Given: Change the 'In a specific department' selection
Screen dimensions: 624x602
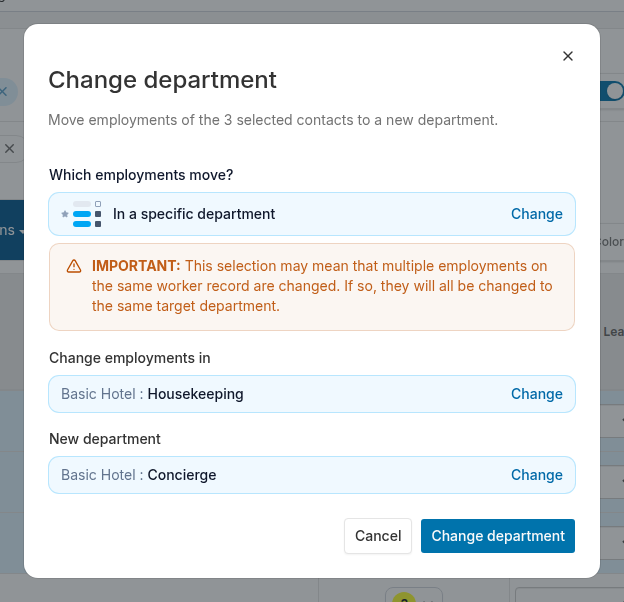Looking at the screenshot, I should click(x=536, y=214).
